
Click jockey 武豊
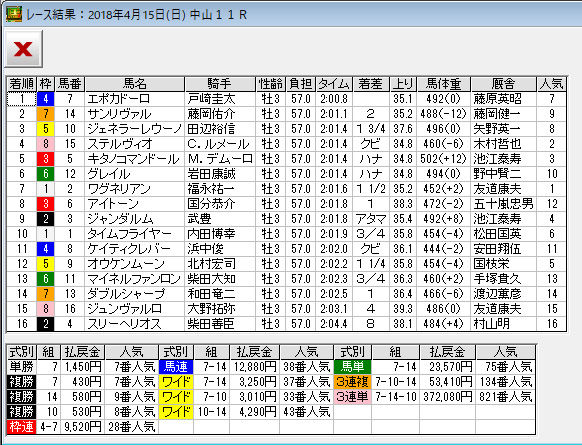199,219
